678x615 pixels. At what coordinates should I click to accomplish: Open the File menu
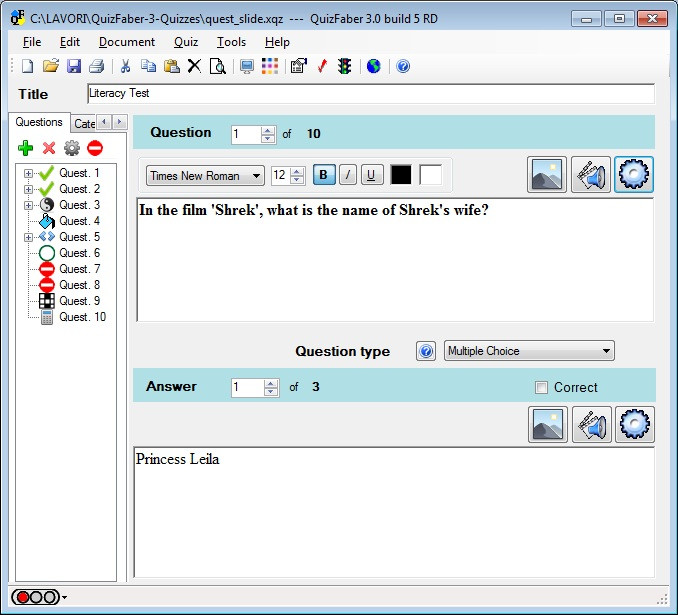coord(32,42)
